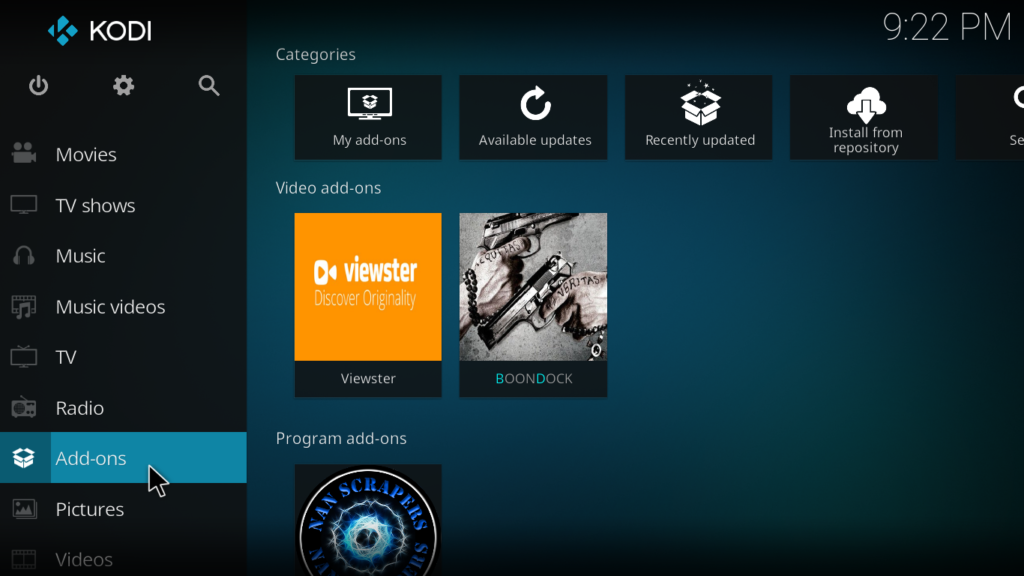Click the Videos filmstrip icon
This screenshot has height=576, width=1024.
[24, 559]
